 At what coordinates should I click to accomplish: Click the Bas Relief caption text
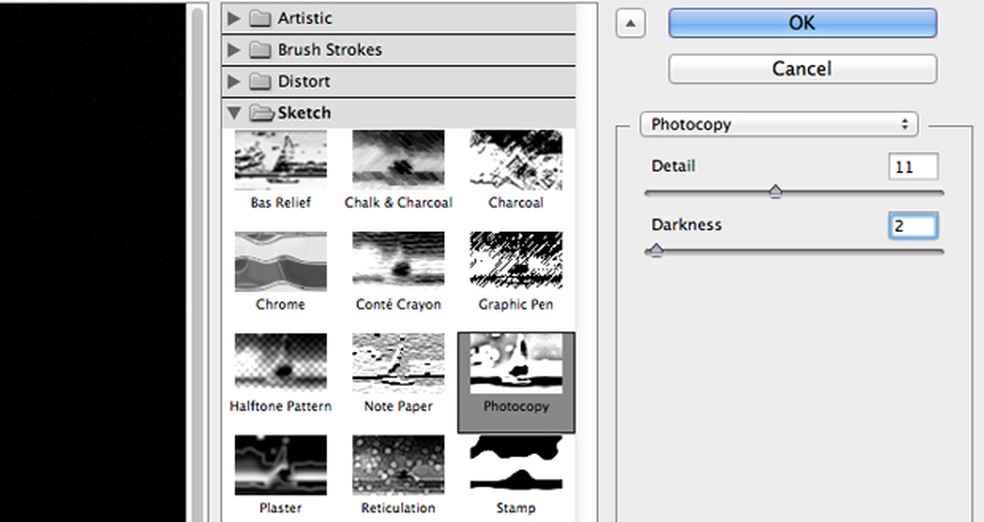281,203
